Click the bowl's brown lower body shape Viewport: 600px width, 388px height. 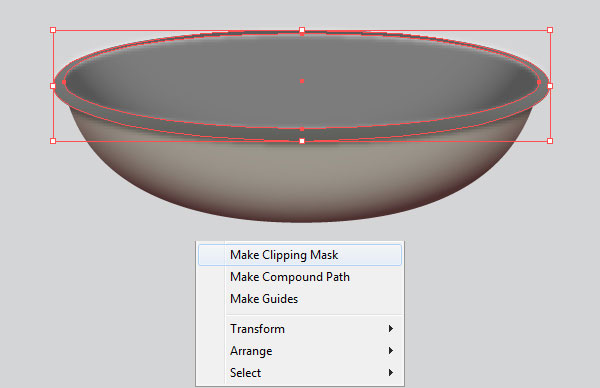[x=302, y=180]
